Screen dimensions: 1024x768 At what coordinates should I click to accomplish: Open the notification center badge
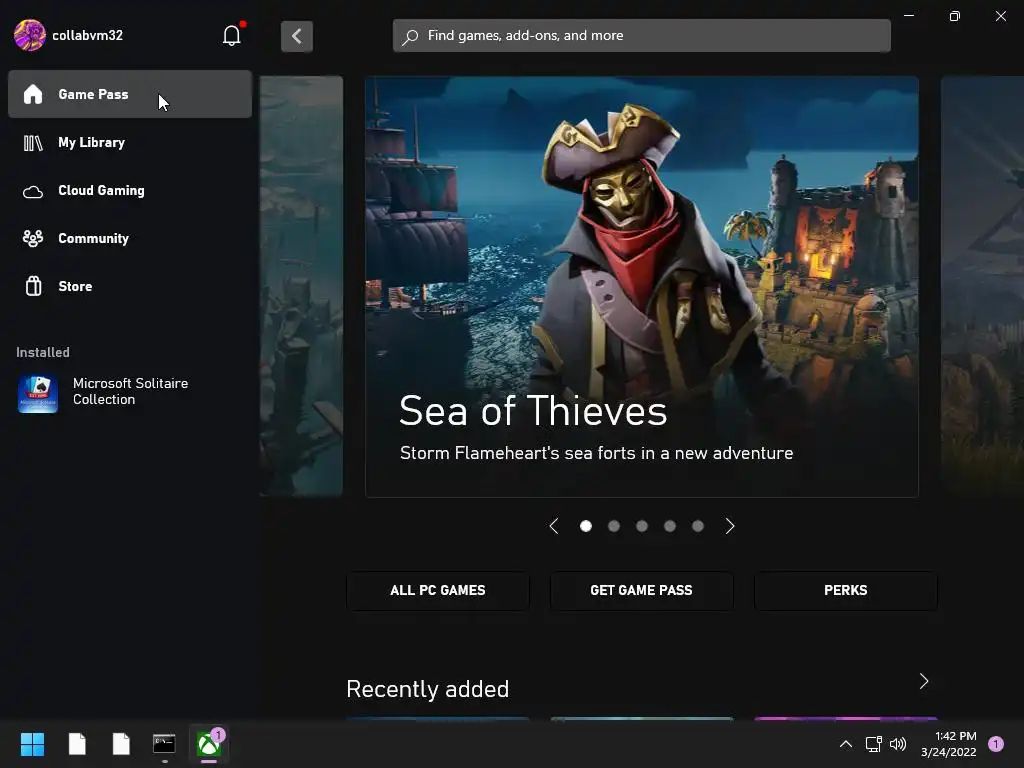pyautogui.click(x=996, y=744)
